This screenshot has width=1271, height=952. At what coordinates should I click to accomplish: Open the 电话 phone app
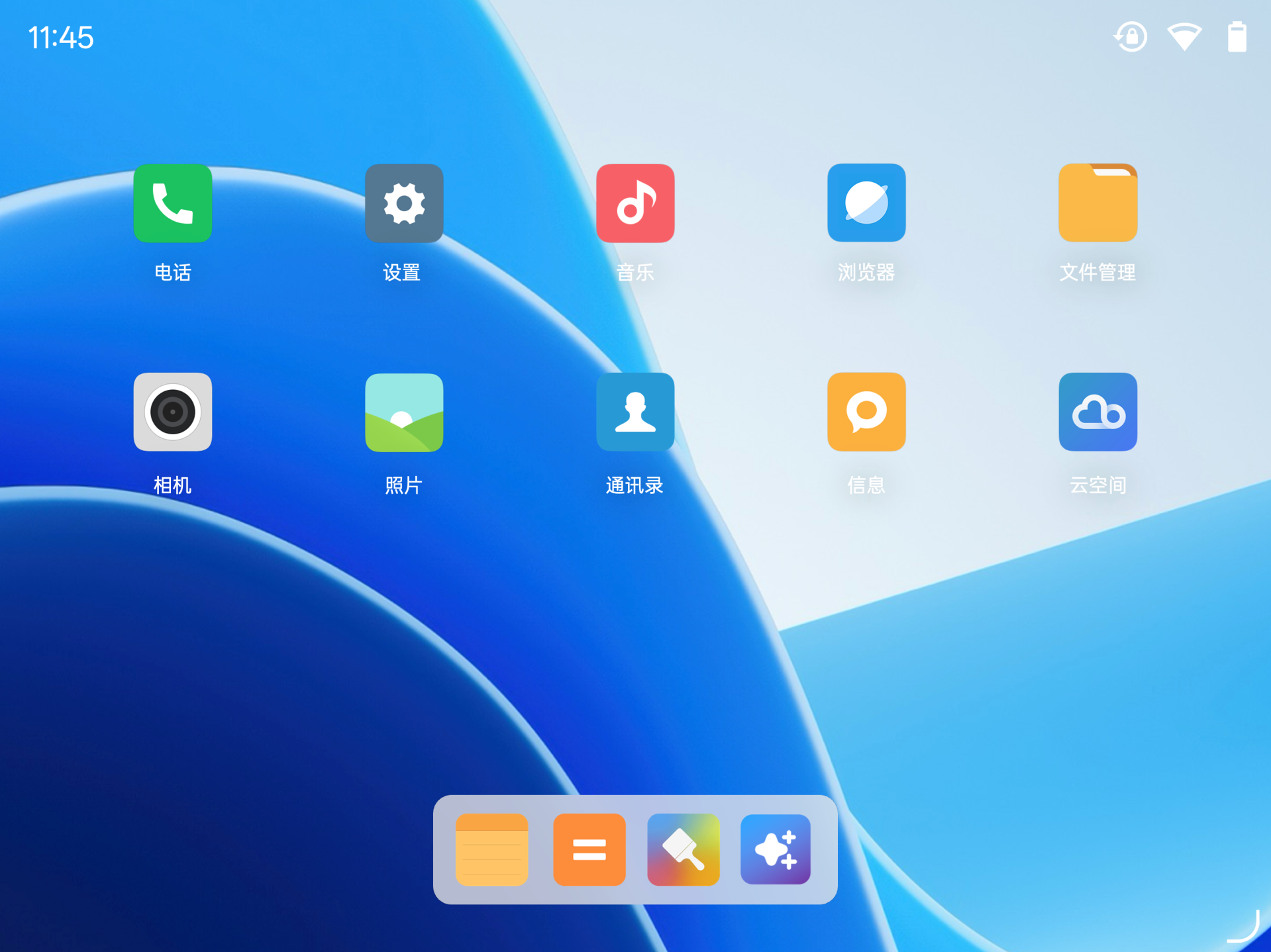click(x=173, y=203)
